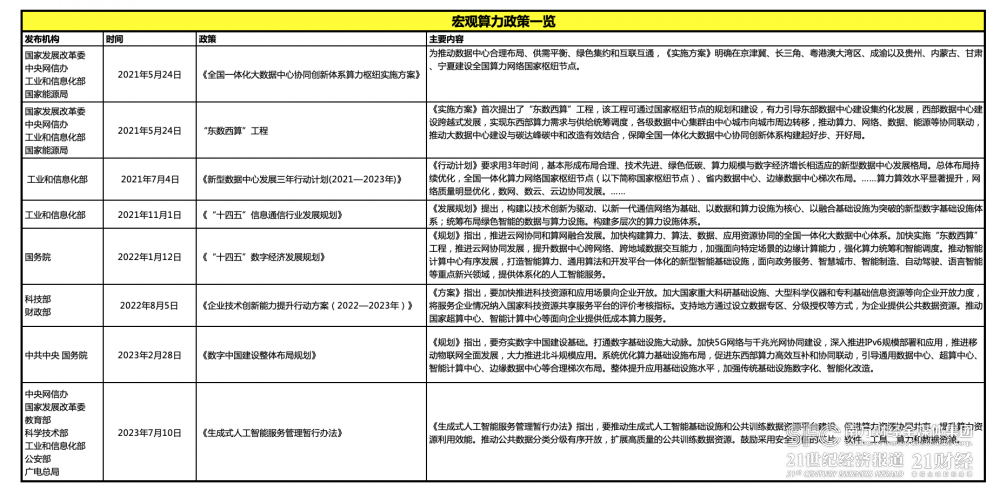Select the 中共中央 国务院 agency cell

coord(55,354)
